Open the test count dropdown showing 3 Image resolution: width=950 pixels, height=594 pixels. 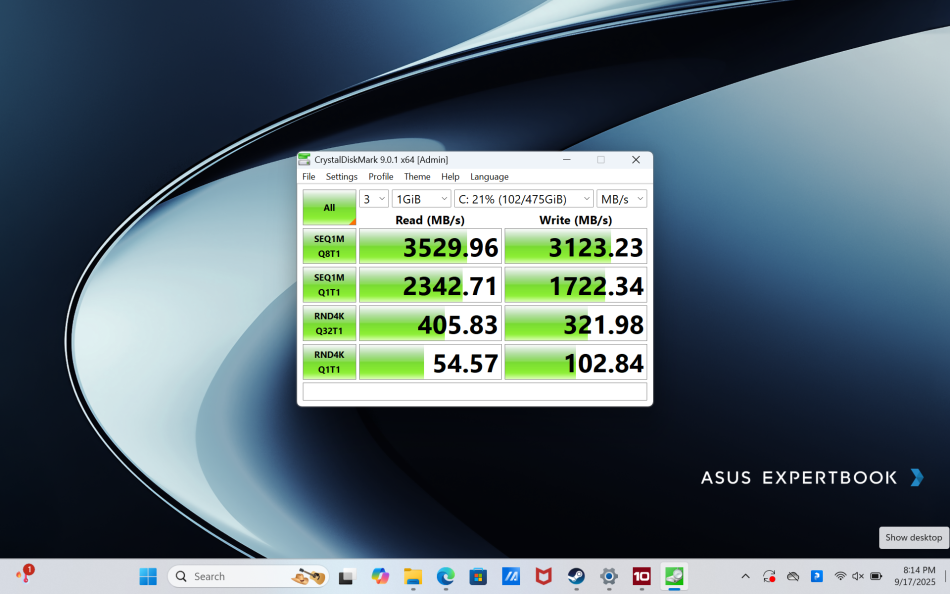point(374,198)
